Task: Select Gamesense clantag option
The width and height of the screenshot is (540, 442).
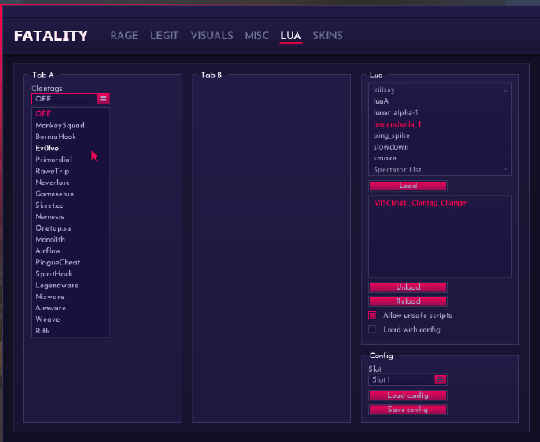Action: 71,194
